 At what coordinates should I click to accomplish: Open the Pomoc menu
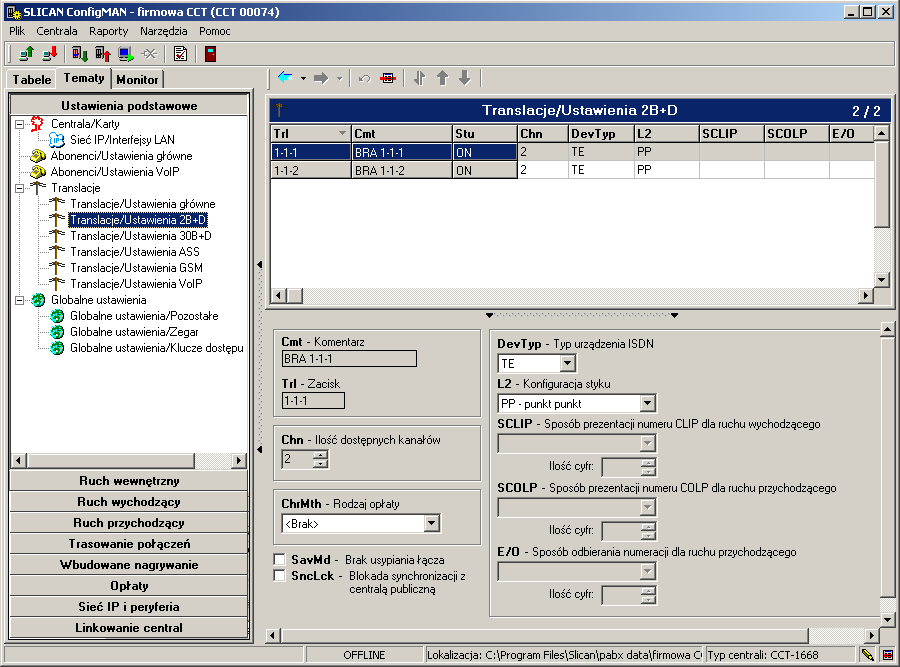[x=215, y=31]
